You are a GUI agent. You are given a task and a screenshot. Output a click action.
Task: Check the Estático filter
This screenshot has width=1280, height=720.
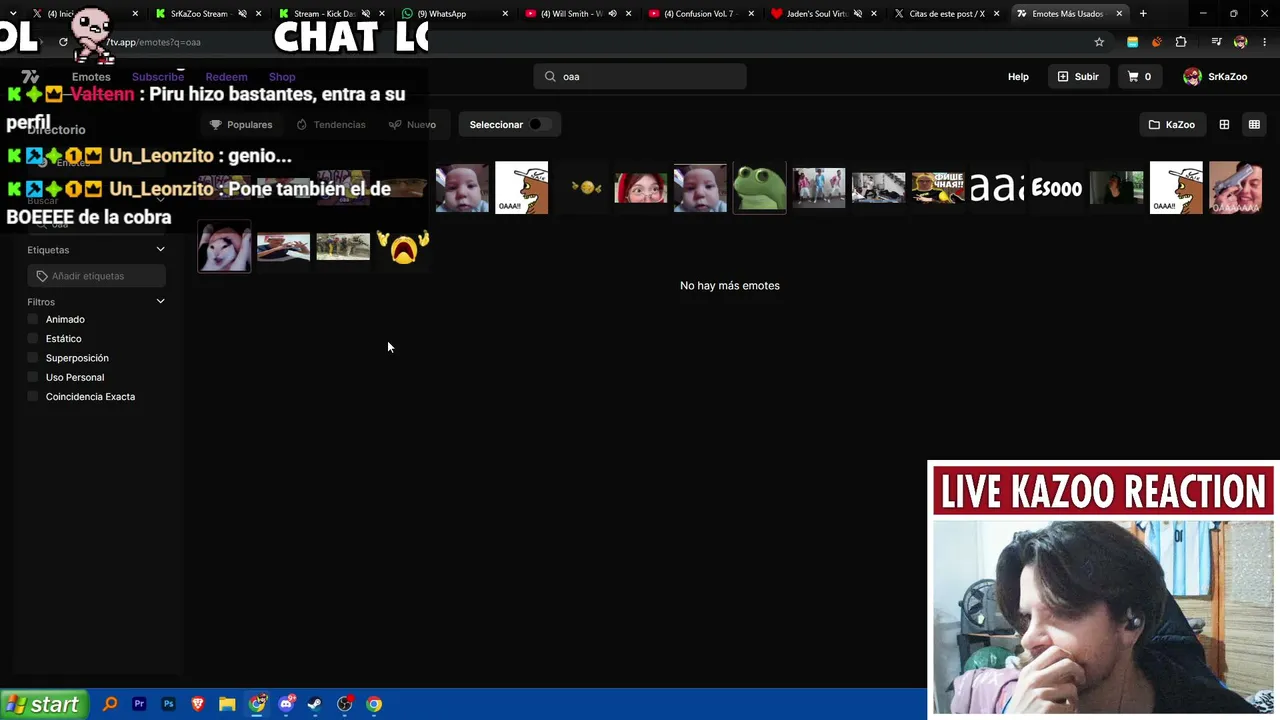tap(33, 339)
